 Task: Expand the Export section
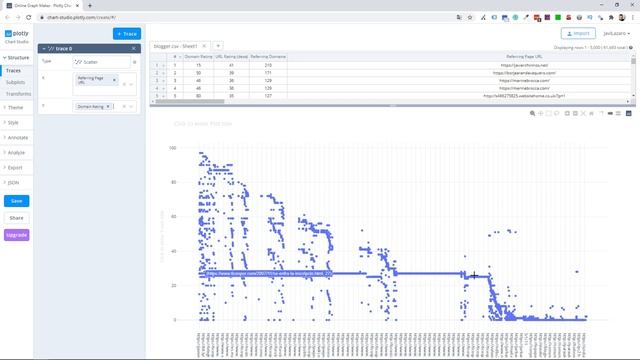coord(13,168)
